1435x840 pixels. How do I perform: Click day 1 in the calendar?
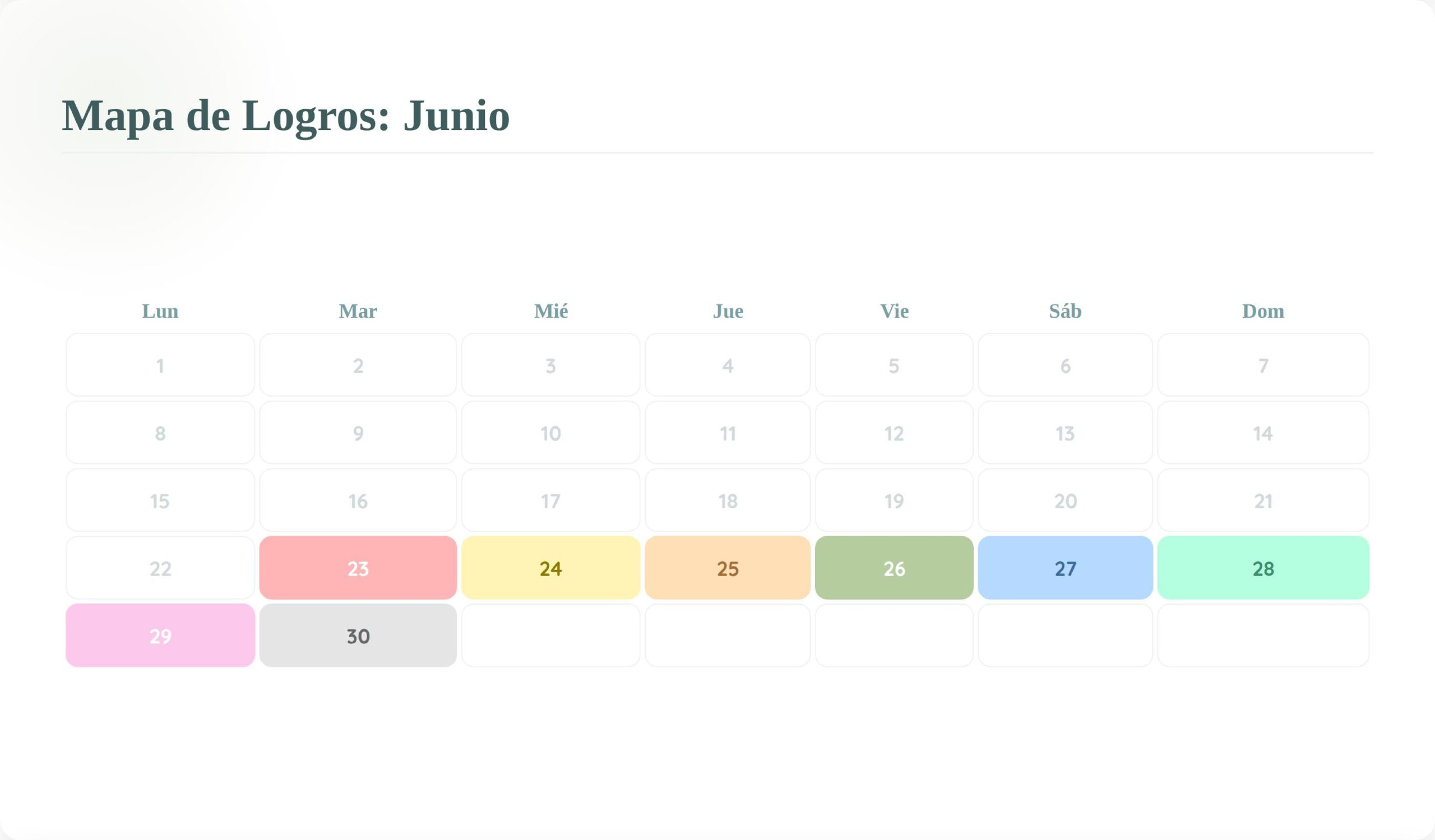pyautogui.click(x=160, y=365)
